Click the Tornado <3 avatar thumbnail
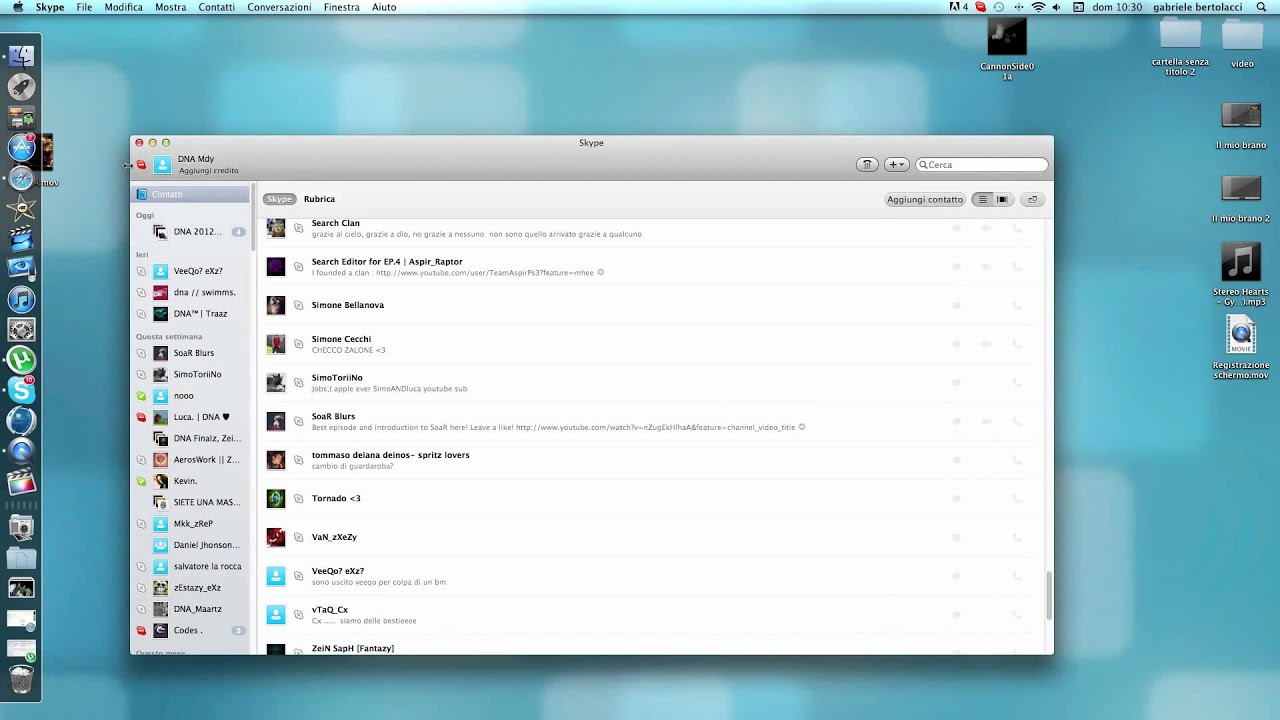The image size is (1280, 720). [x=276, y=498]
